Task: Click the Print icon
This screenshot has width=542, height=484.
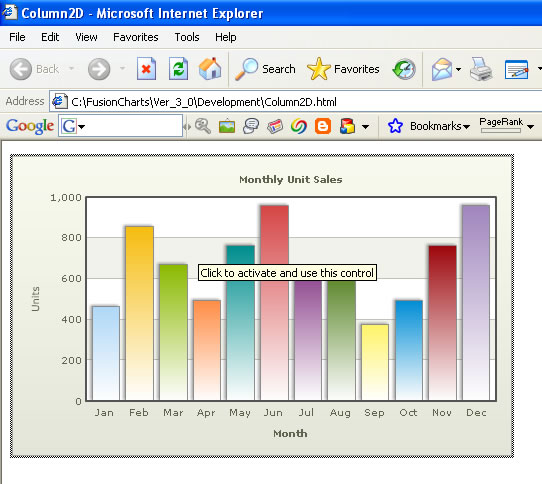Action: tap(481, 69)
